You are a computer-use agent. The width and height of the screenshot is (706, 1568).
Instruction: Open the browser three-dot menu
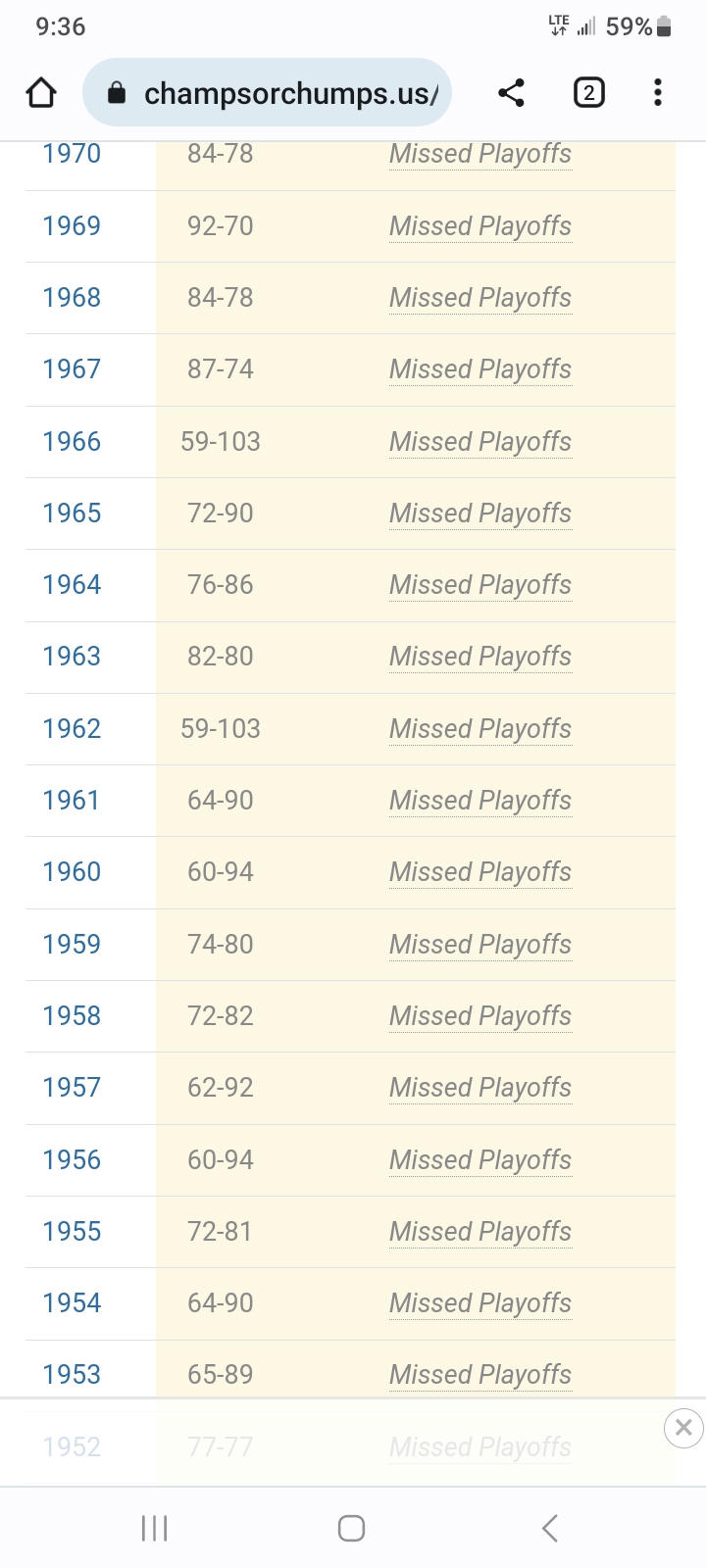pyautogui.click(x=658, y=93)
